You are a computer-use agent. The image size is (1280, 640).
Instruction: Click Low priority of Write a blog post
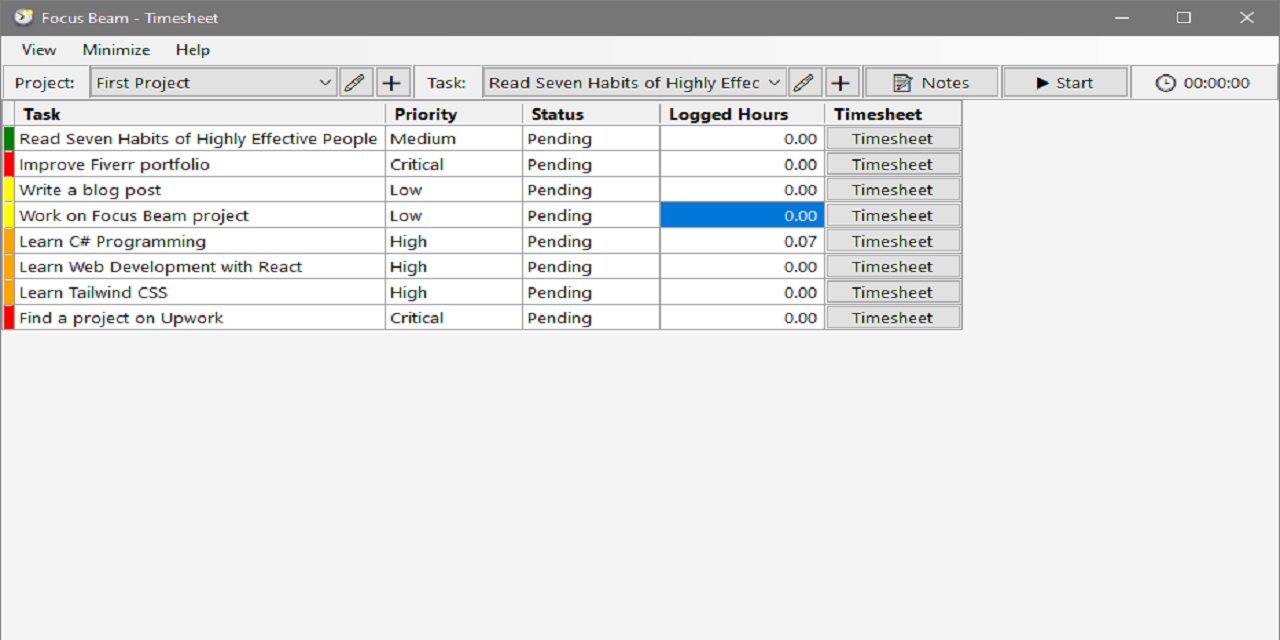pos(454,190)
